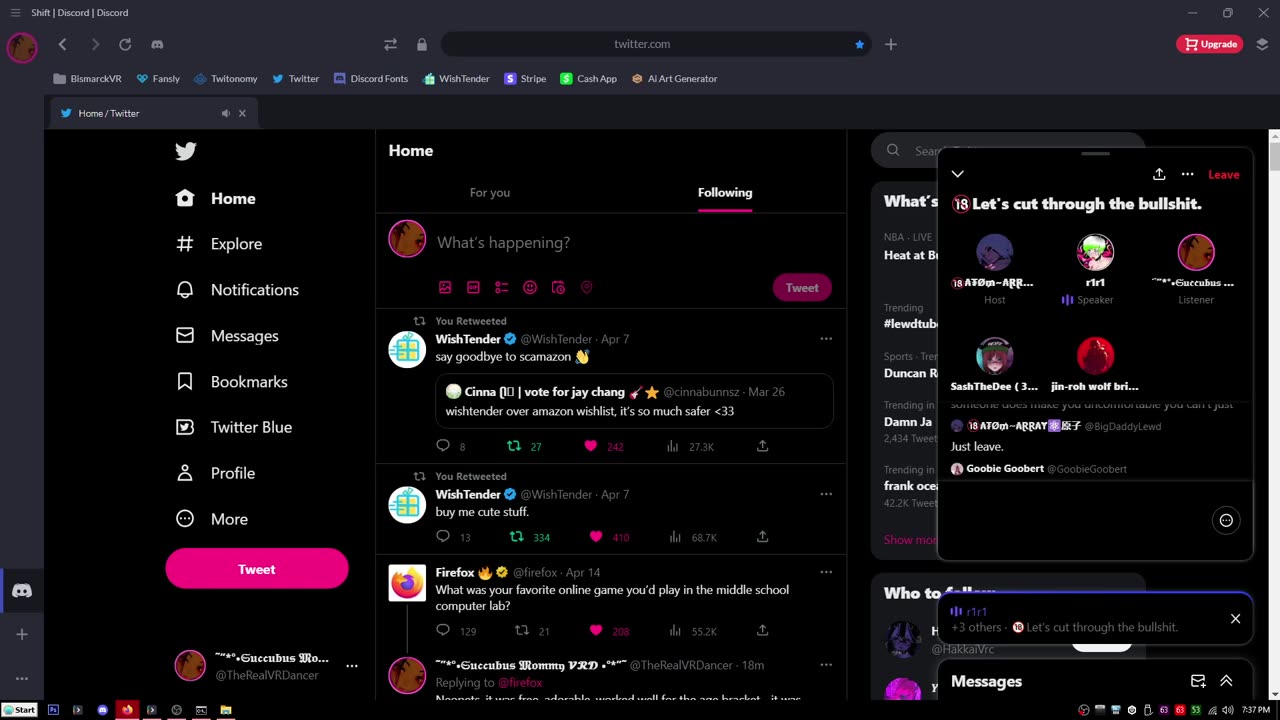
Task: Click the small Tweet submit button
Action: 802,288
